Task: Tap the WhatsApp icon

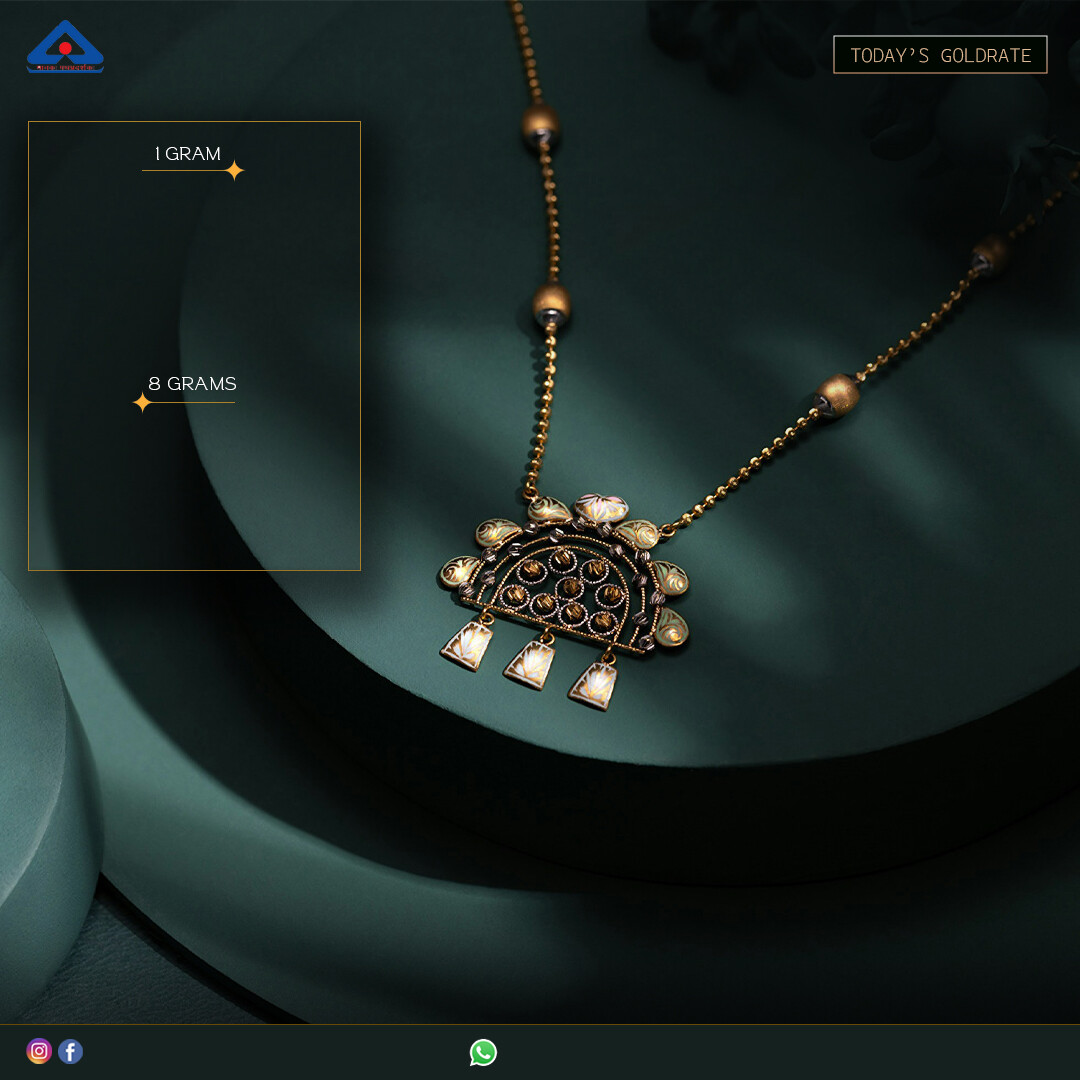Action: point(484,1052)
